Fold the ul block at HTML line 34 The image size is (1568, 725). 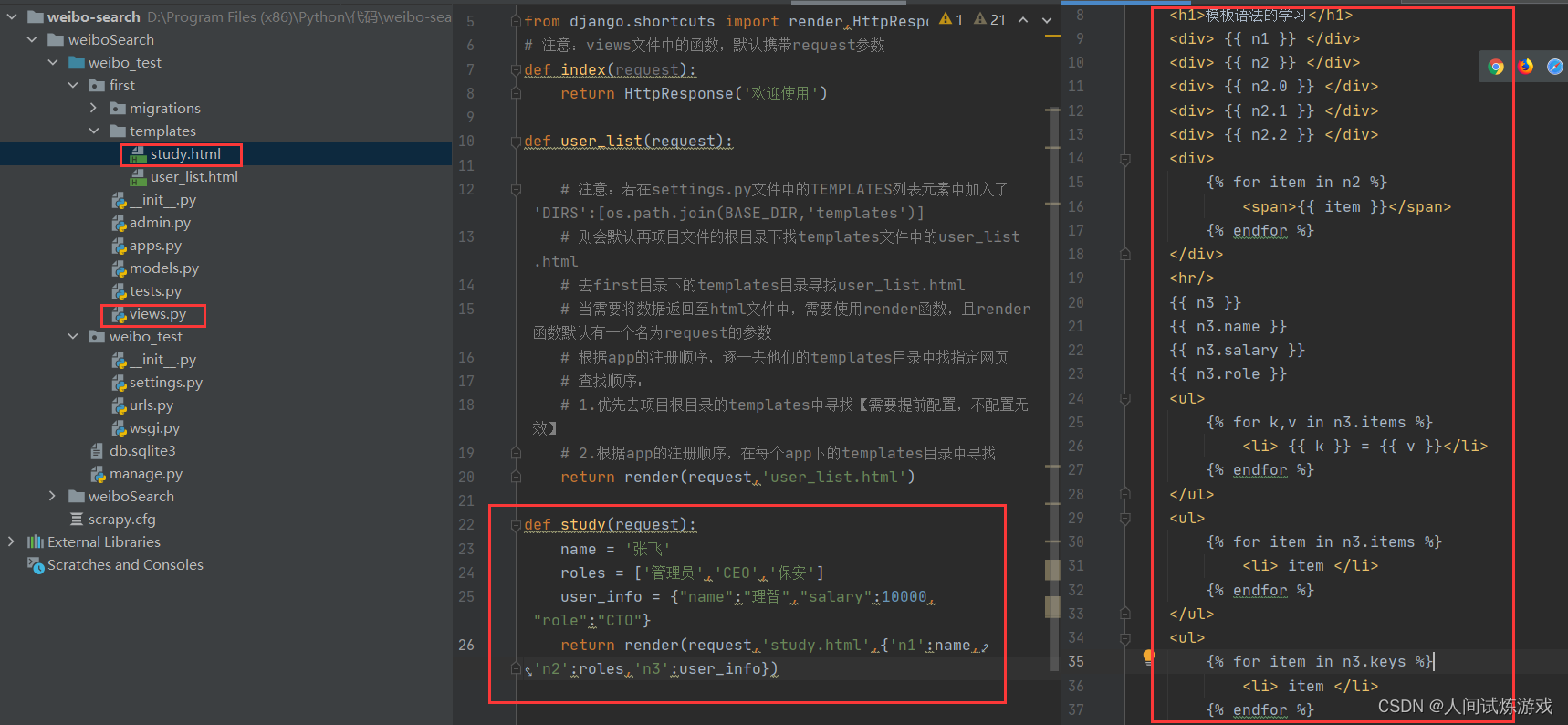point(1125,638)
